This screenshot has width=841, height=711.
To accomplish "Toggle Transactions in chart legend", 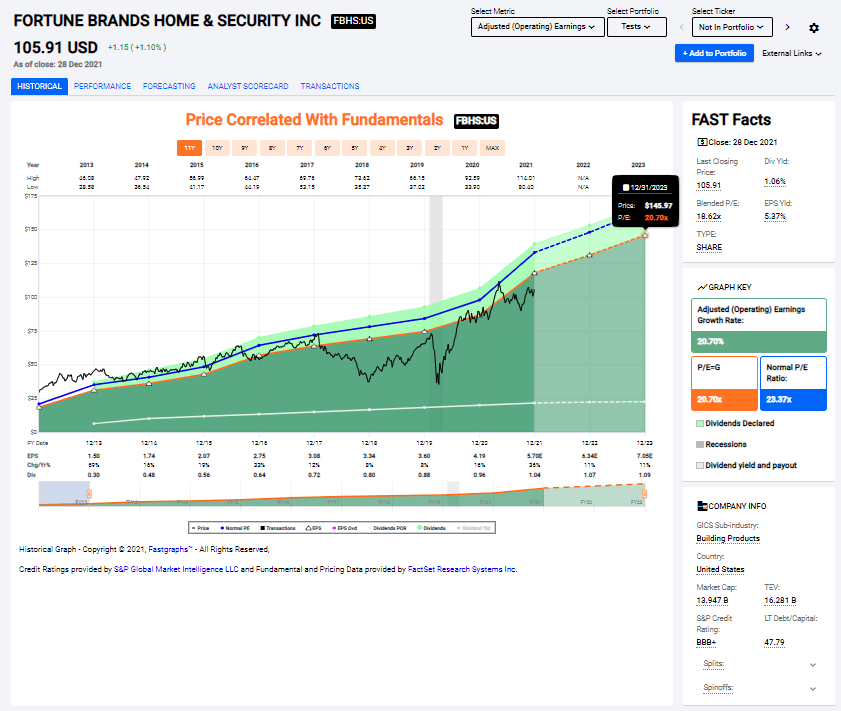I will [x=278, y=528].
